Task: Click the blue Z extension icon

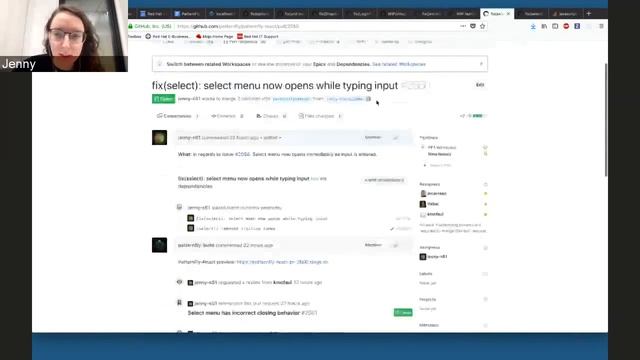Action: (577, 26)
